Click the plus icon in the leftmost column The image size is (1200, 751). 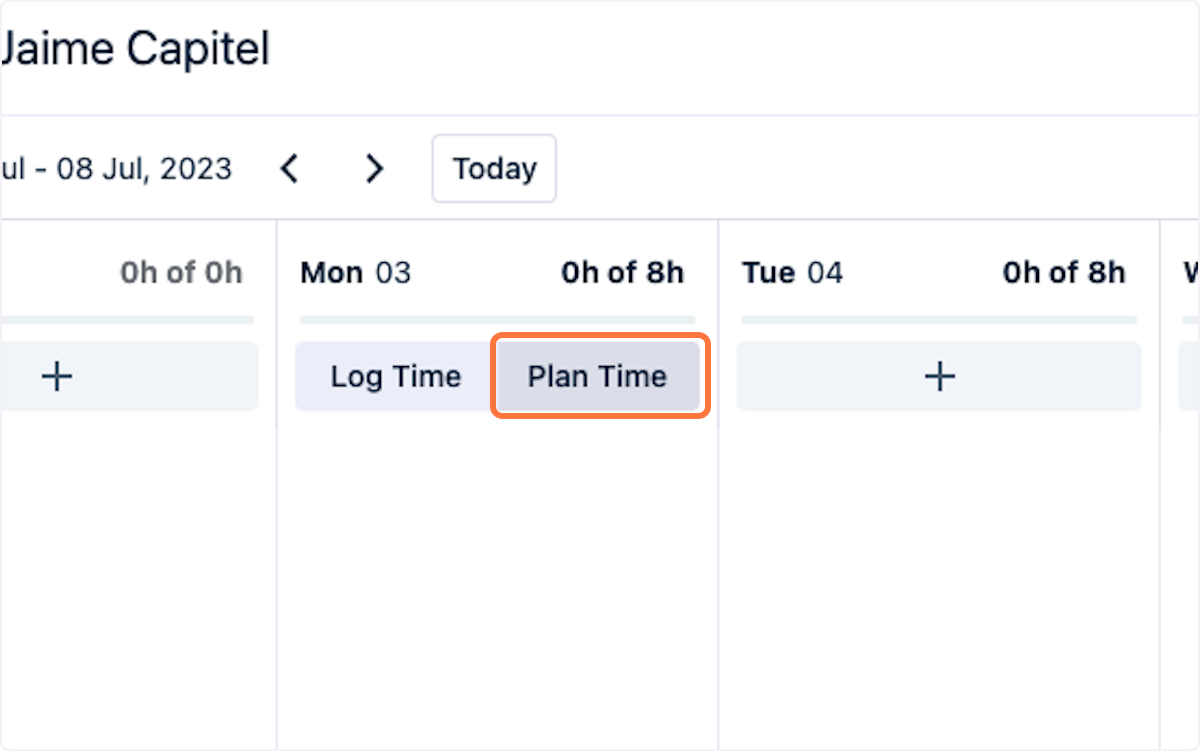click(58, 377)
